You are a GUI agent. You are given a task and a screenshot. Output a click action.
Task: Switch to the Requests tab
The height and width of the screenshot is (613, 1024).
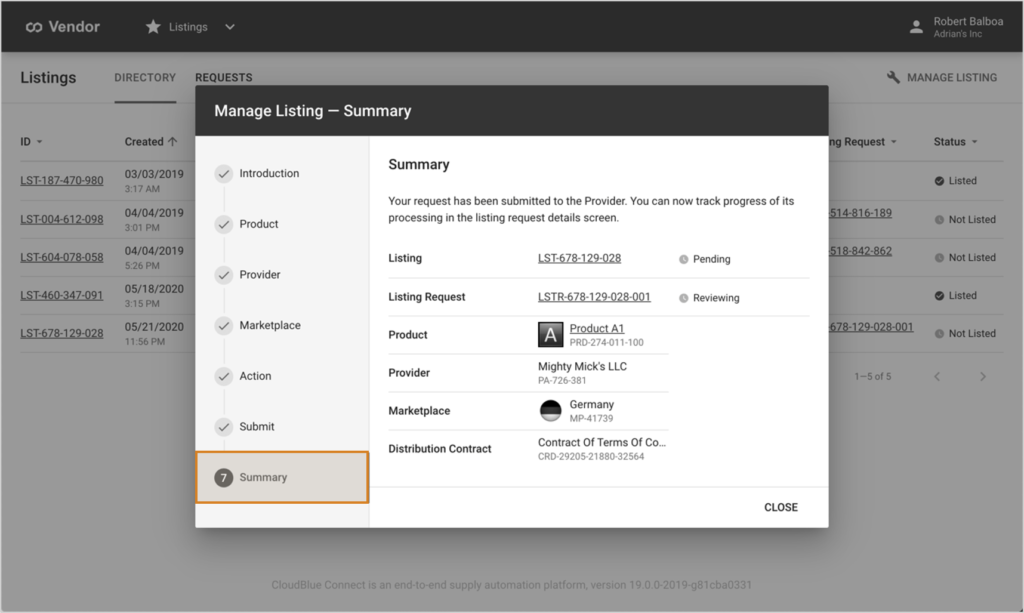pyautogui.click(x=223, y=77)
